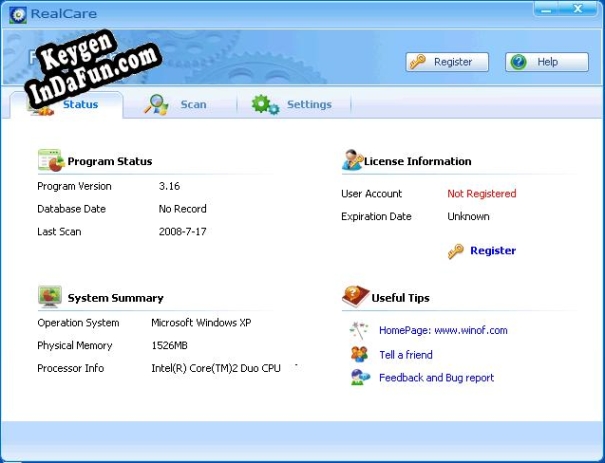Image resolution: width=605 pixels, height=463 pixels.
Task: Click the Database Date value No Record
Action: [x=183, y=209]
